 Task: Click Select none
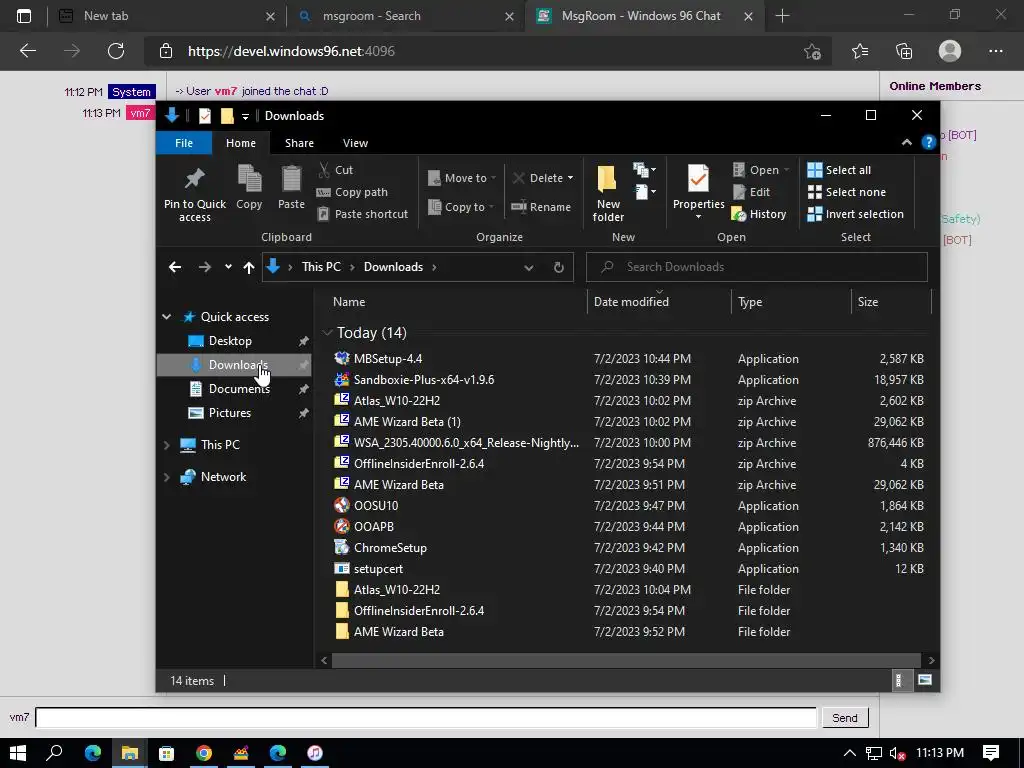click(x=846, y=192)
